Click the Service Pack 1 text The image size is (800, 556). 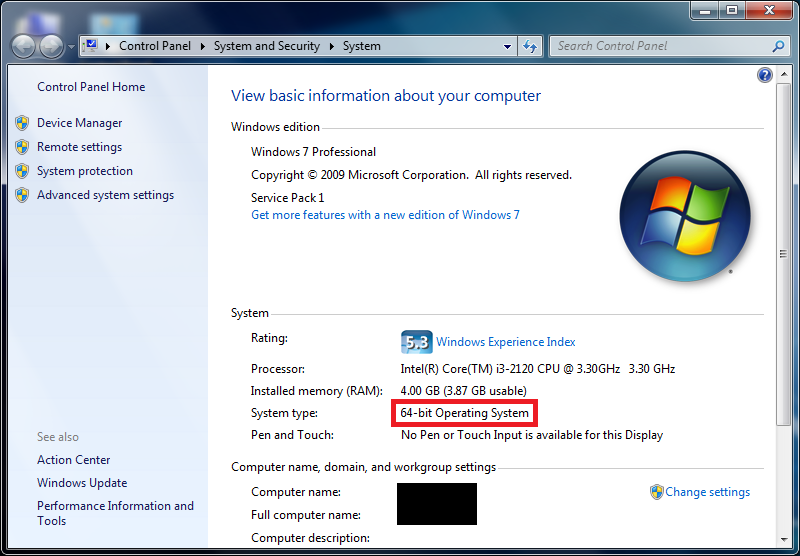[x=287, y=197]
